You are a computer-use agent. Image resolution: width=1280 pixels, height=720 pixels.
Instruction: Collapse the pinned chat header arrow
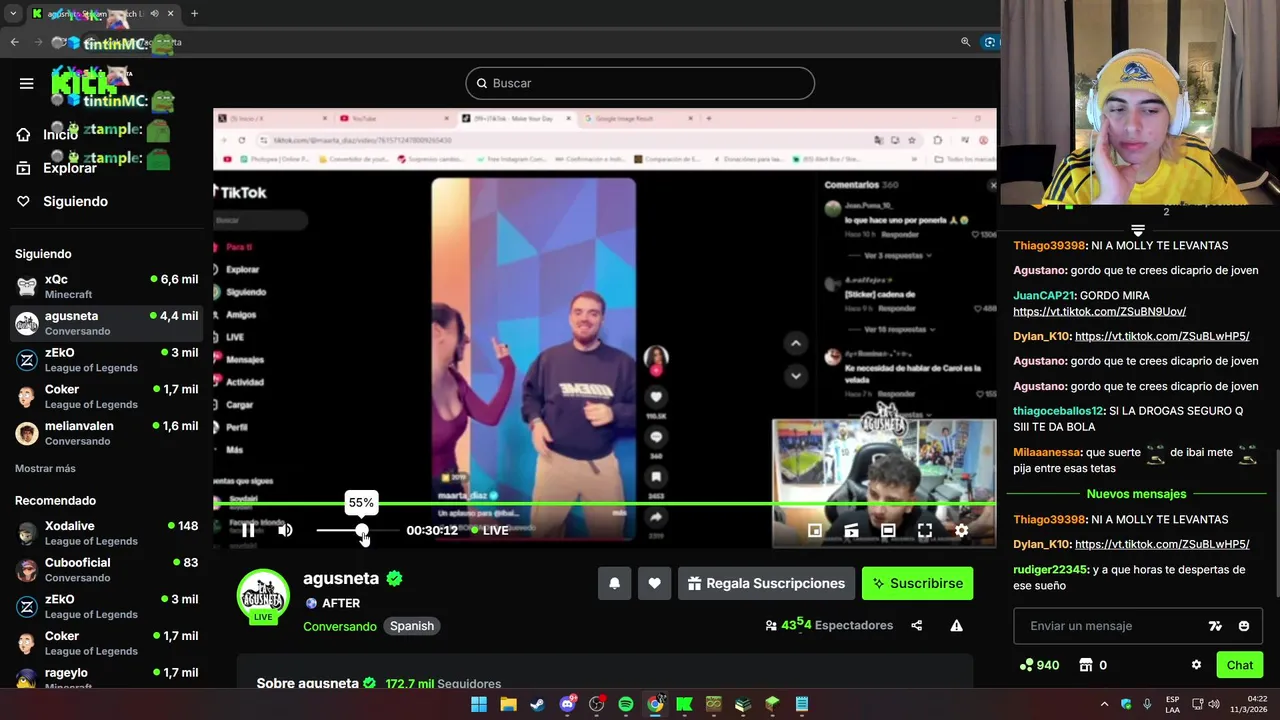pyautogui.click(x=1138, y=231)
